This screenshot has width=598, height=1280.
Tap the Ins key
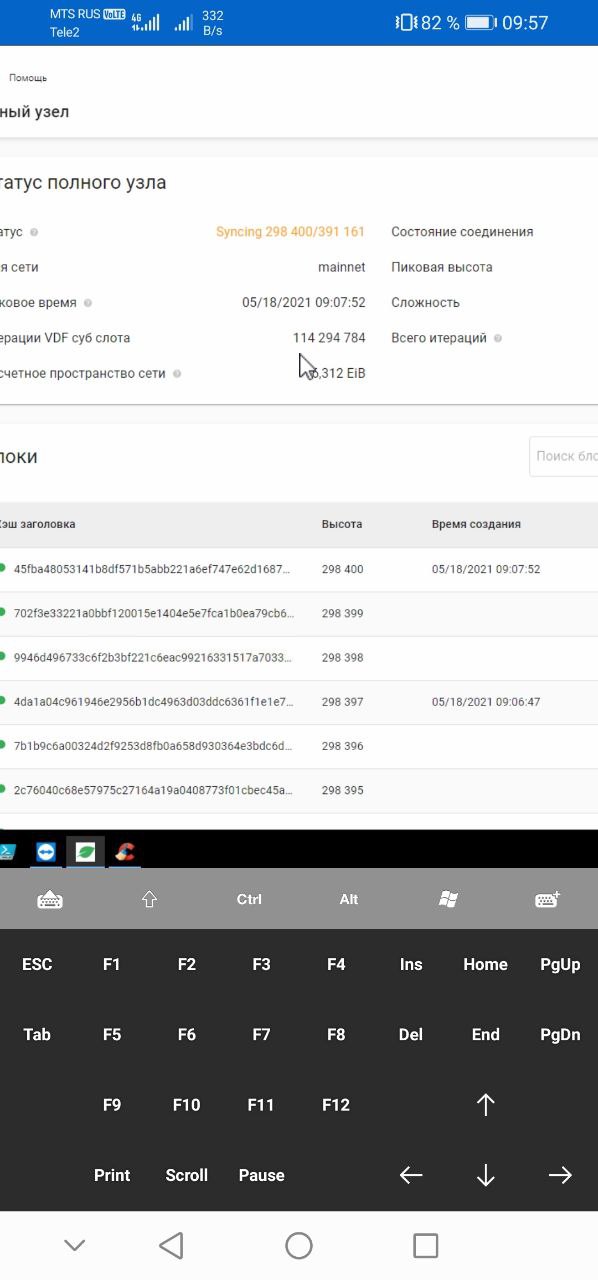coord(411,964)
